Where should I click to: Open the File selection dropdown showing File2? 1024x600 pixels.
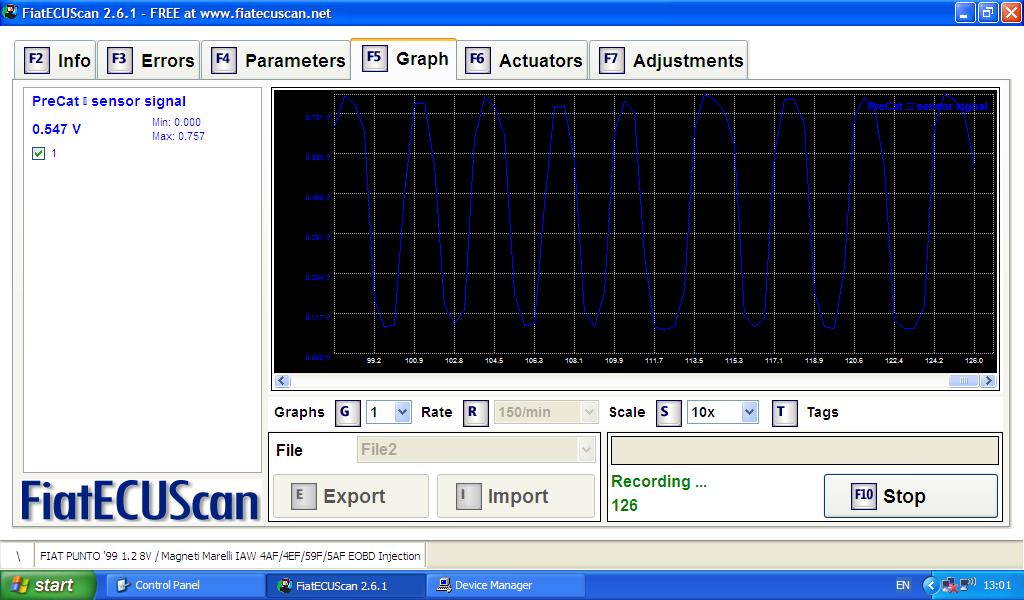pos(475,449)
